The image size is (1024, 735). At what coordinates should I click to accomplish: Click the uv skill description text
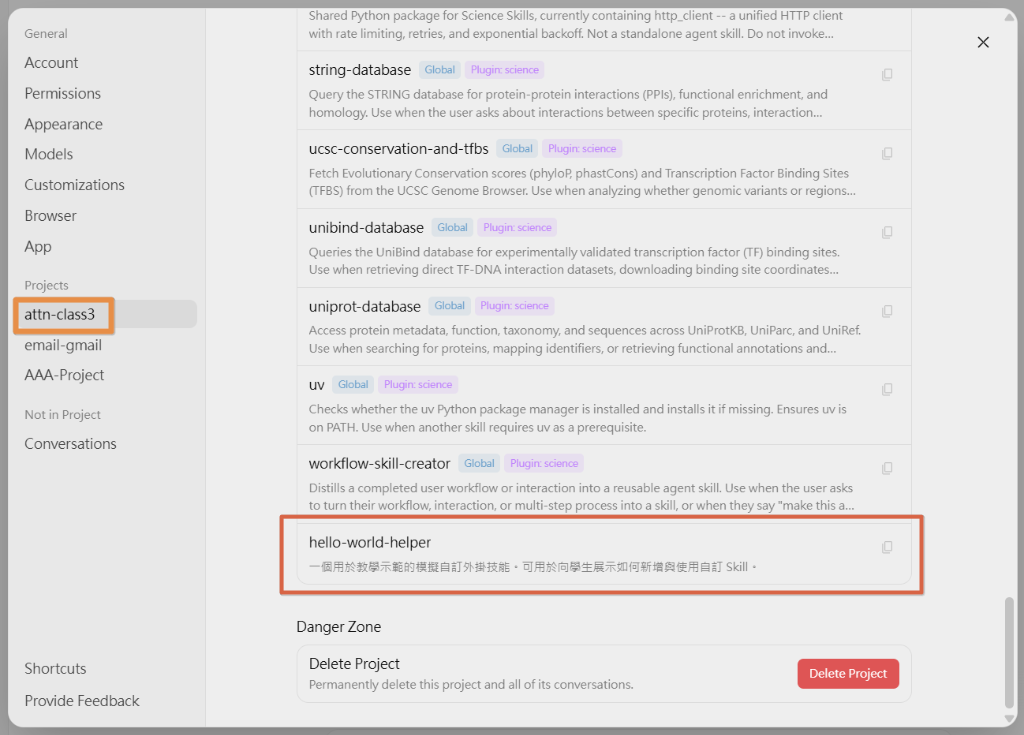pos(577,418)
